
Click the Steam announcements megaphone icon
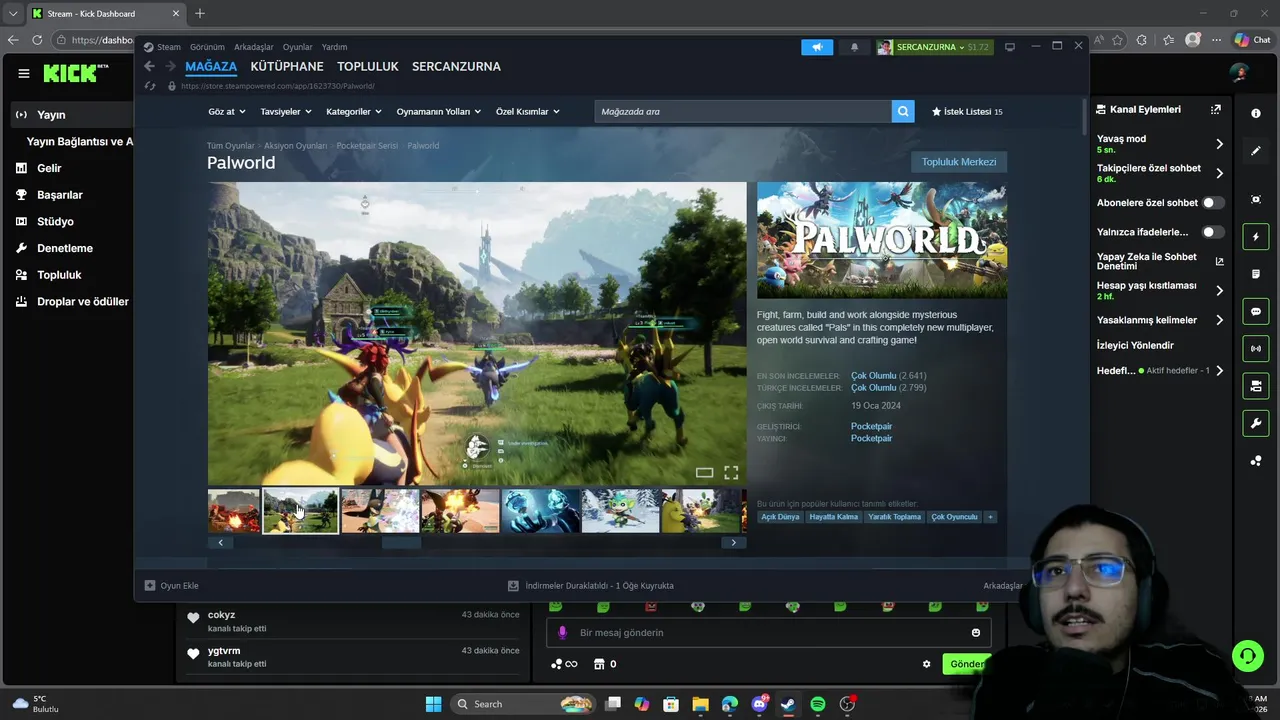(x=817, y=47)
